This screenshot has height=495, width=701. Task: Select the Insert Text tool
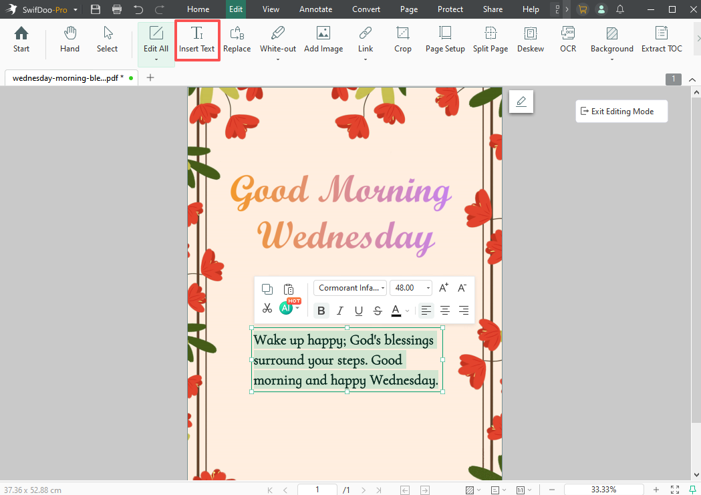pos(197,39)
